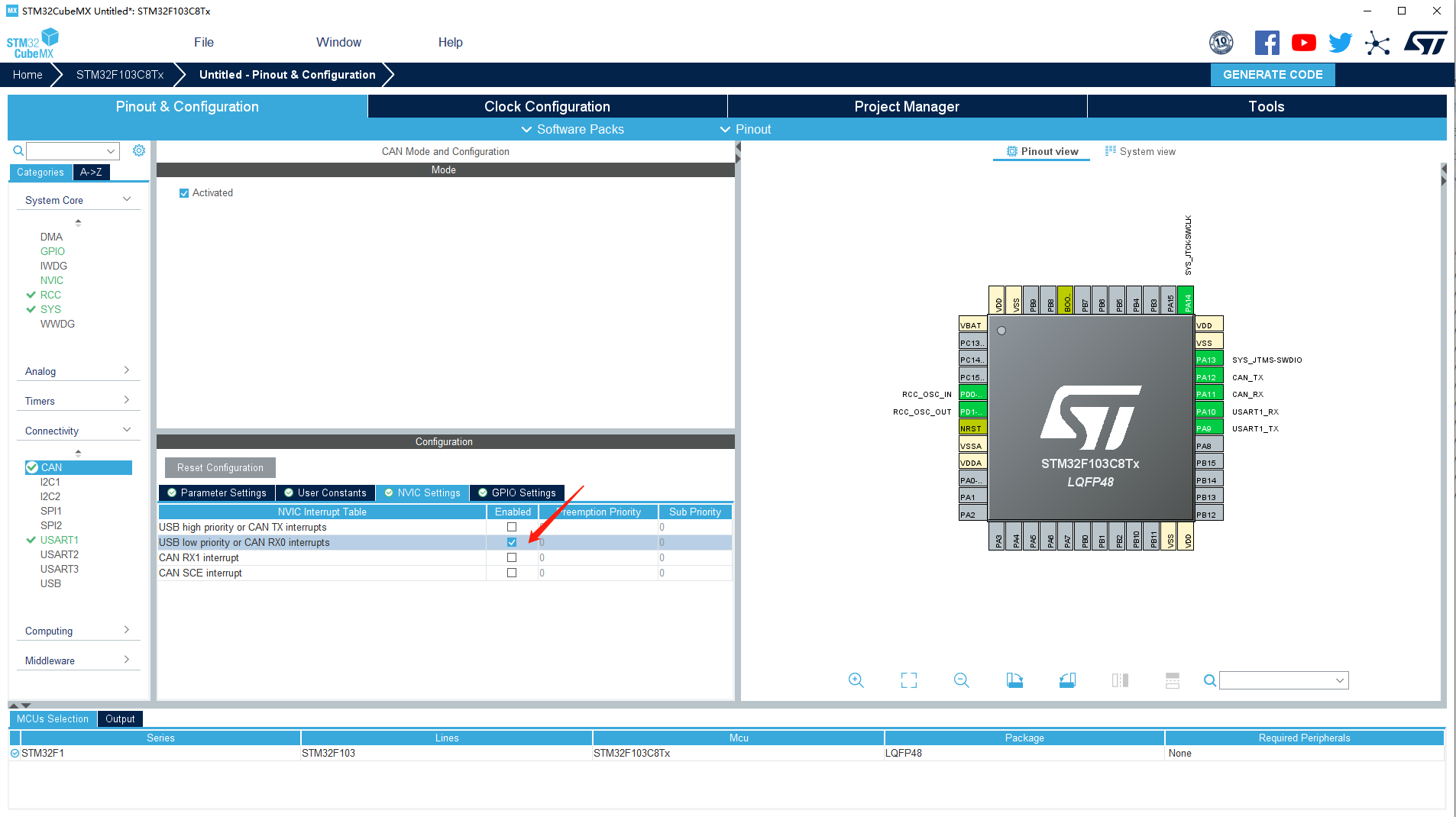Uncheck the Activated checkbox for CAN mode
Viewport: 1456px width, 817px height.
tap(183, 192)
